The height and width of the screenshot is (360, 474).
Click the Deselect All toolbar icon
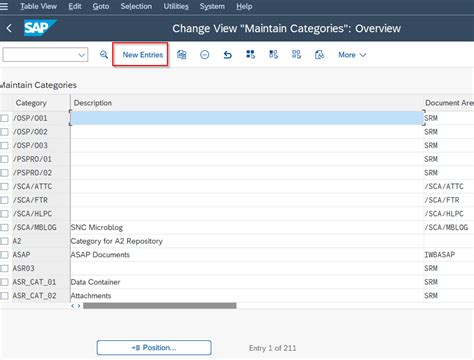(x=296, y=54)
